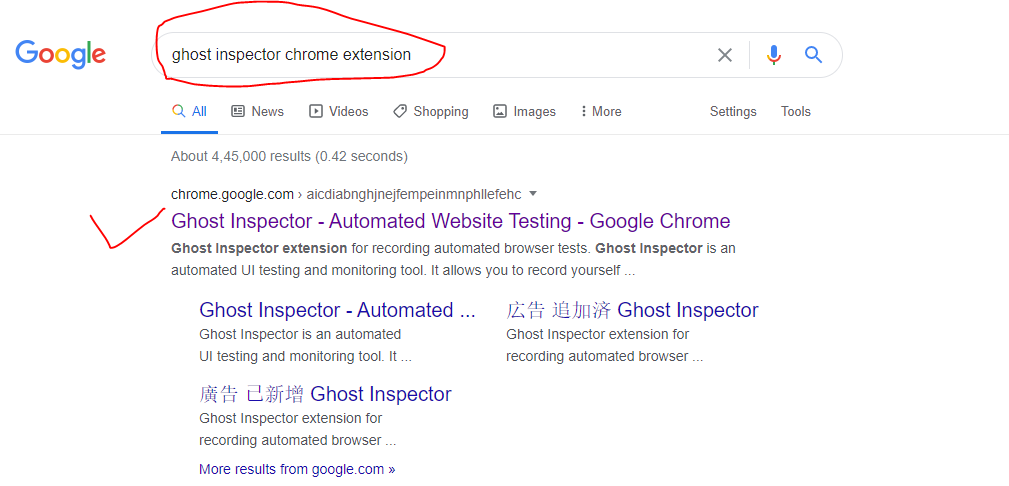The width and height of the screenshot is (1009, 486).
Task: Open the '広告 追加済 Ghost Inspector' sitelink
Action: click(x=632, y=310)
